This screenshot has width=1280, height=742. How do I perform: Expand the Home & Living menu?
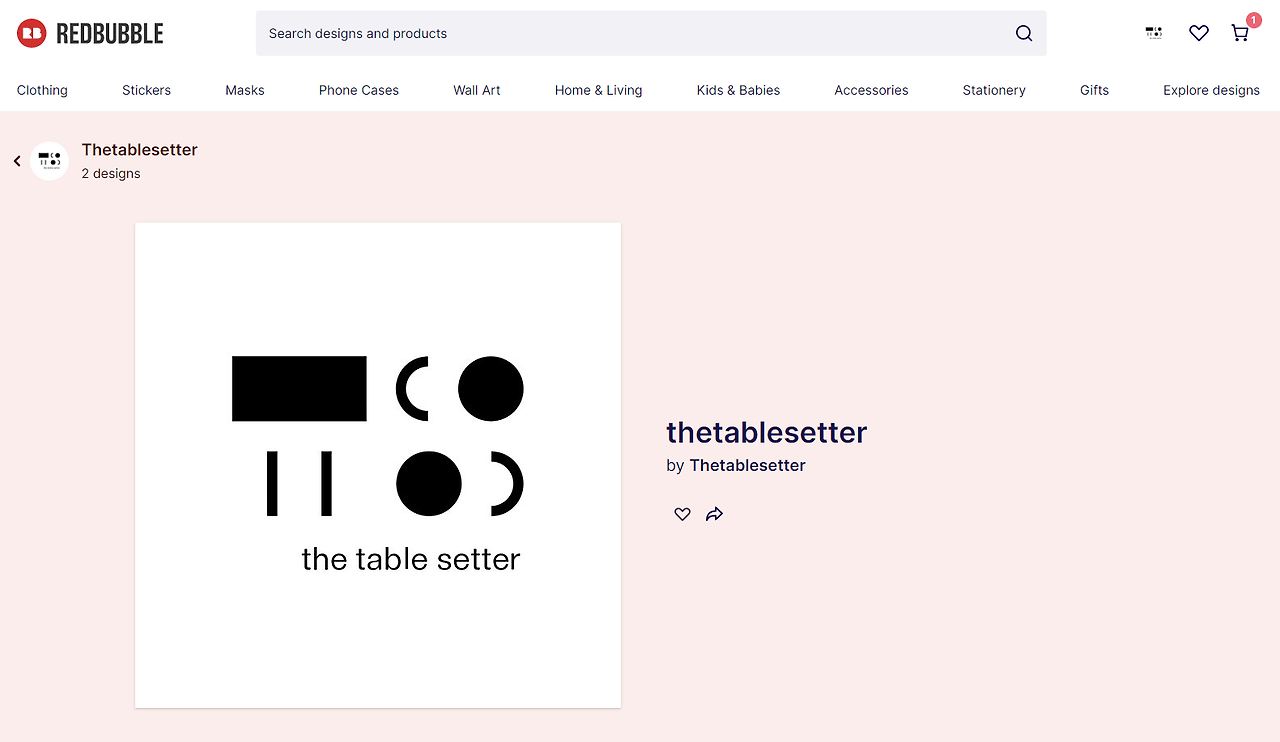tap(599, 90)
